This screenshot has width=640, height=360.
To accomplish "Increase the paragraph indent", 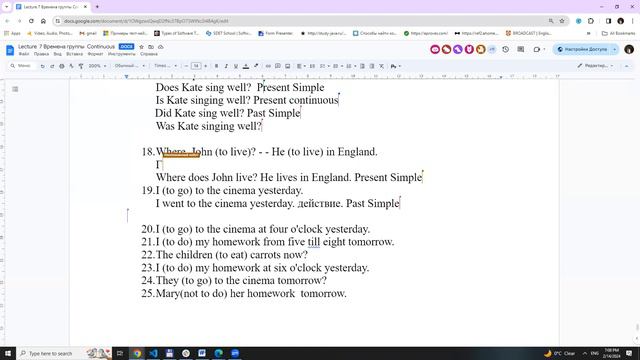I will (x=372, y=66).
